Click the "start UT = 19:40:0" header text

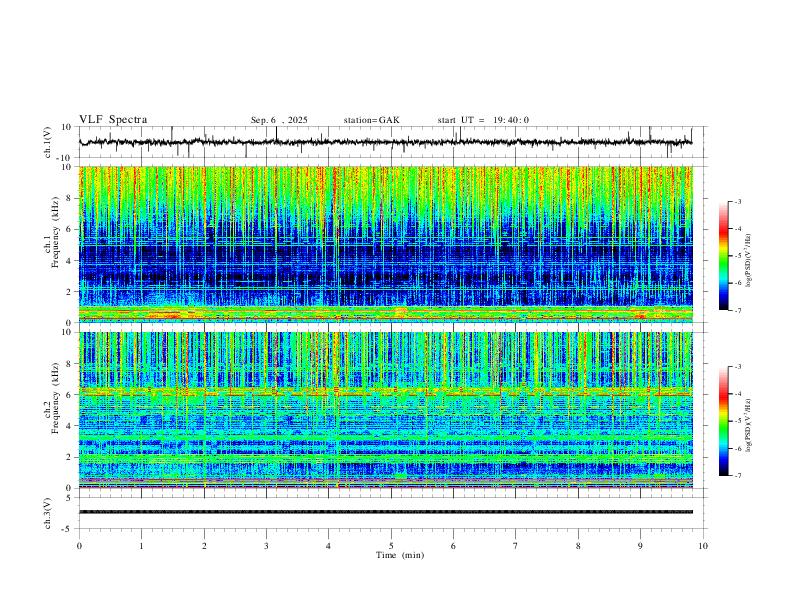483,120
